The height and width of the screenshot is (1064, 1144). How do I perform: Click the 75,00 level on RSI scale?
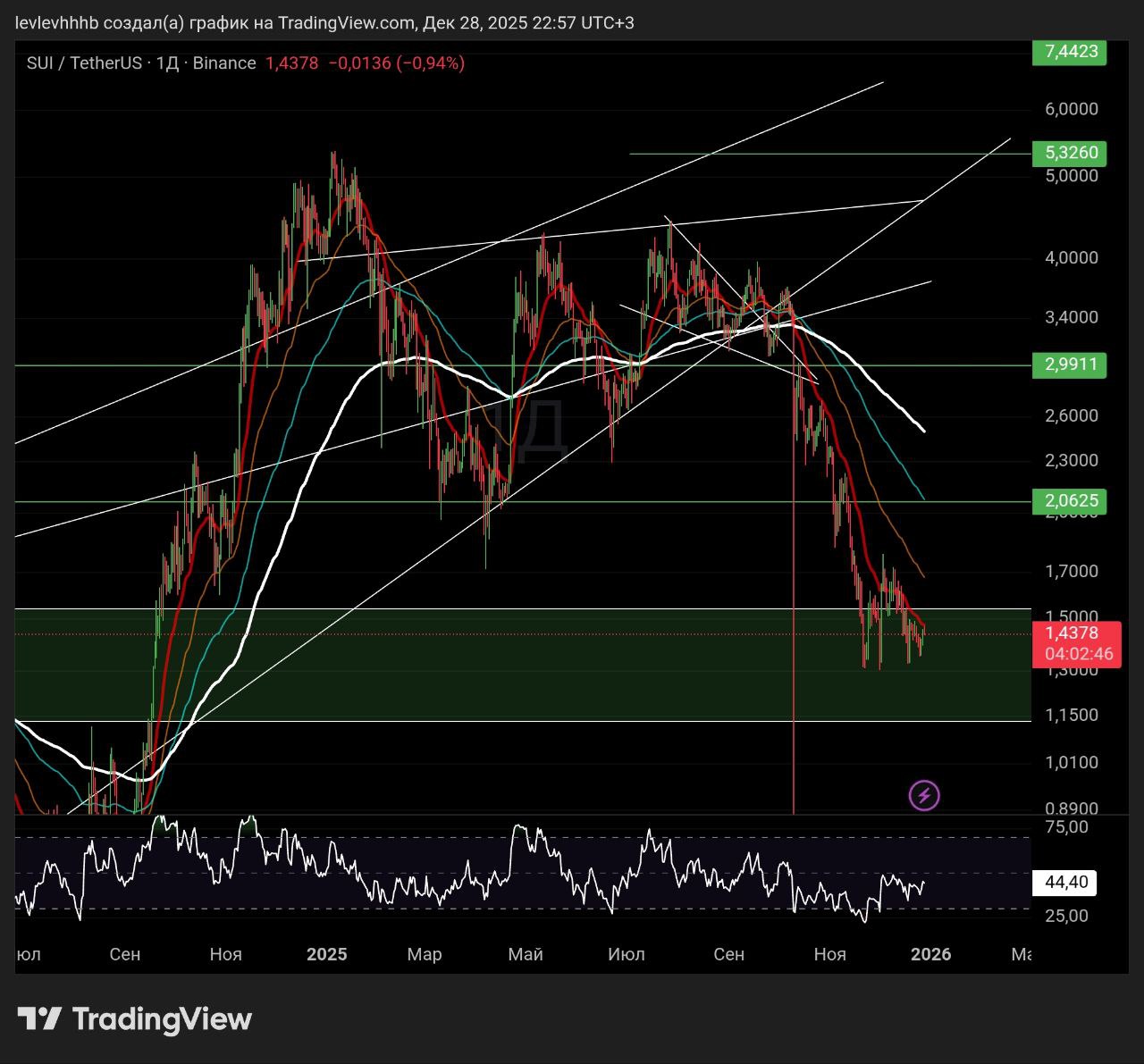pos(1066,827)
